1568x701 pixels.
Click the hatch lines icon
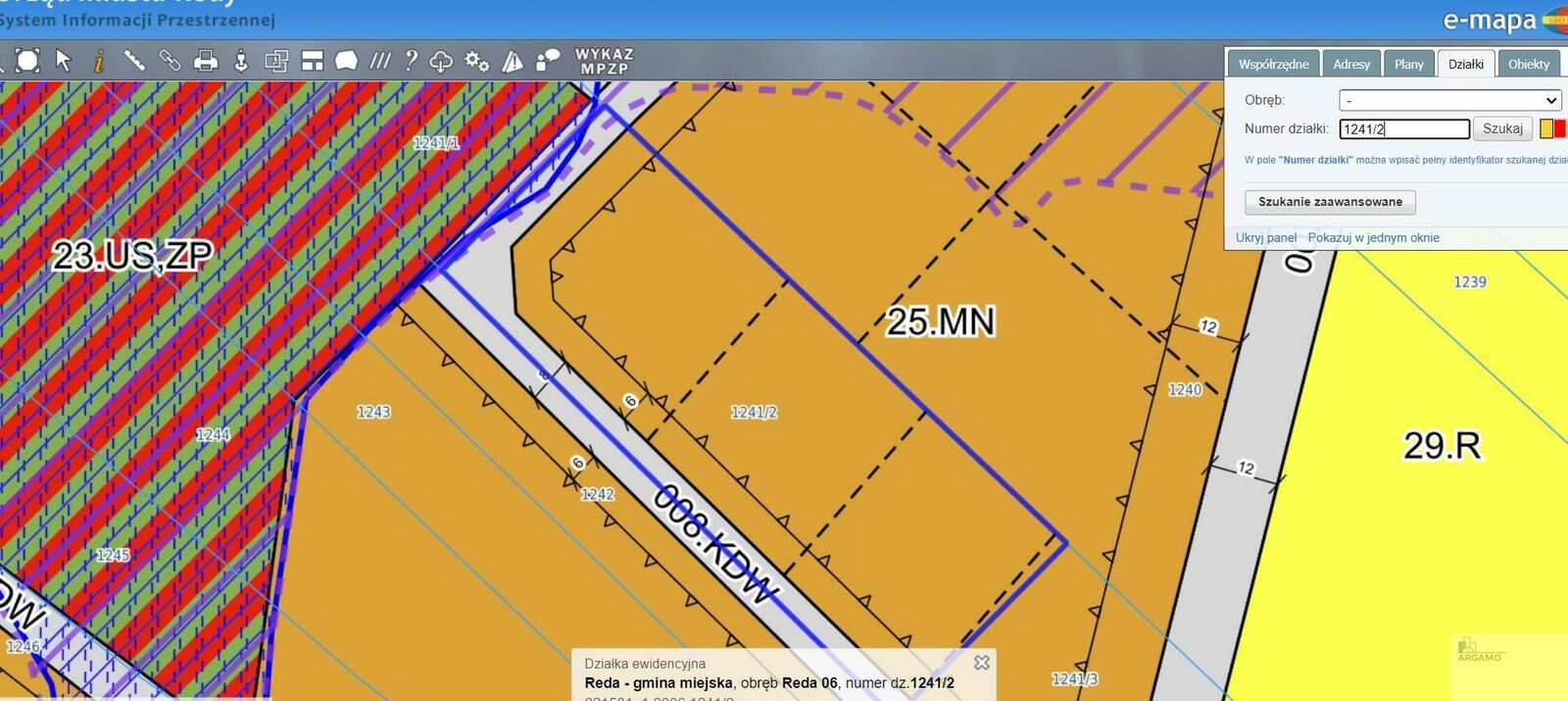click(380, 61)
